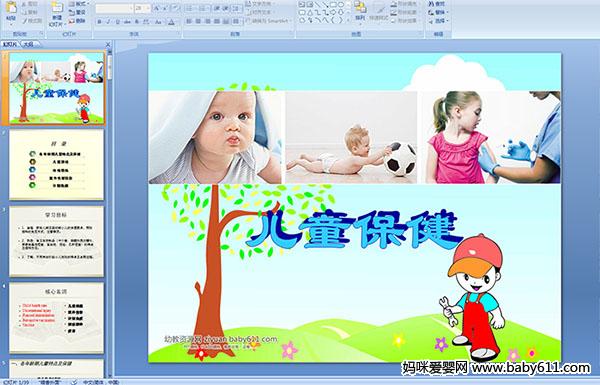The width and height of the screenshot is (600, 385).
Task: Toggle Underline formatting in the ribbon
Action: 117,22
